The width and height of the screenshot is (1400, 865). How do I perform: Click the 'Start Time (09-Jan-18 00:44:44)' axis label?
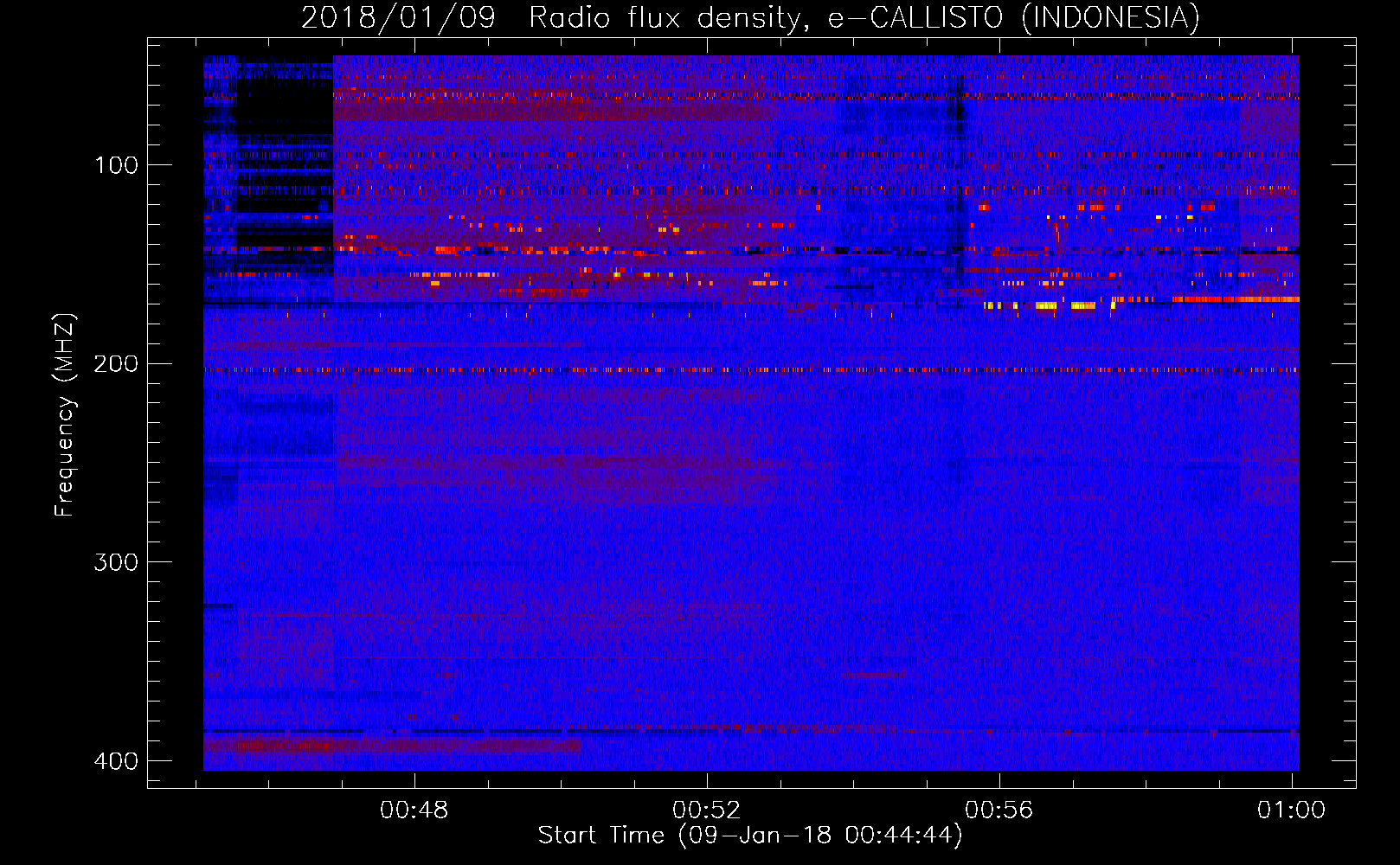(750, 835)
